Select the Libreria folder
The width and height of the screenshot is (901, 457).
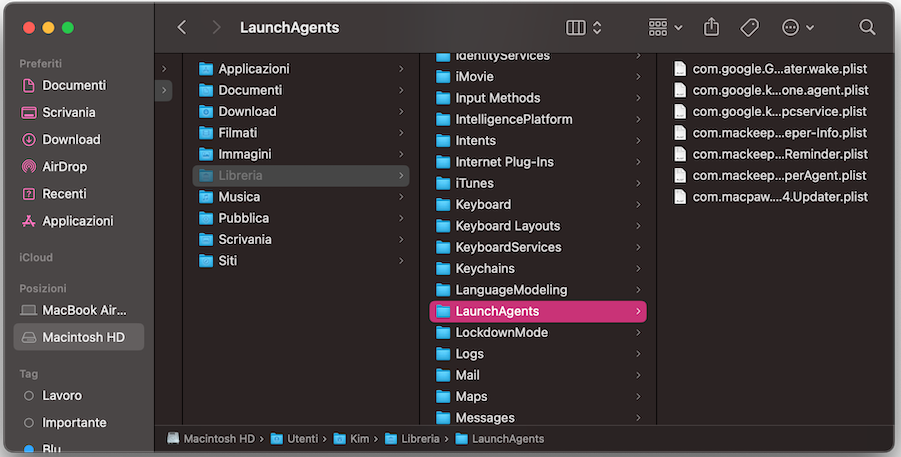pos(301,175)
